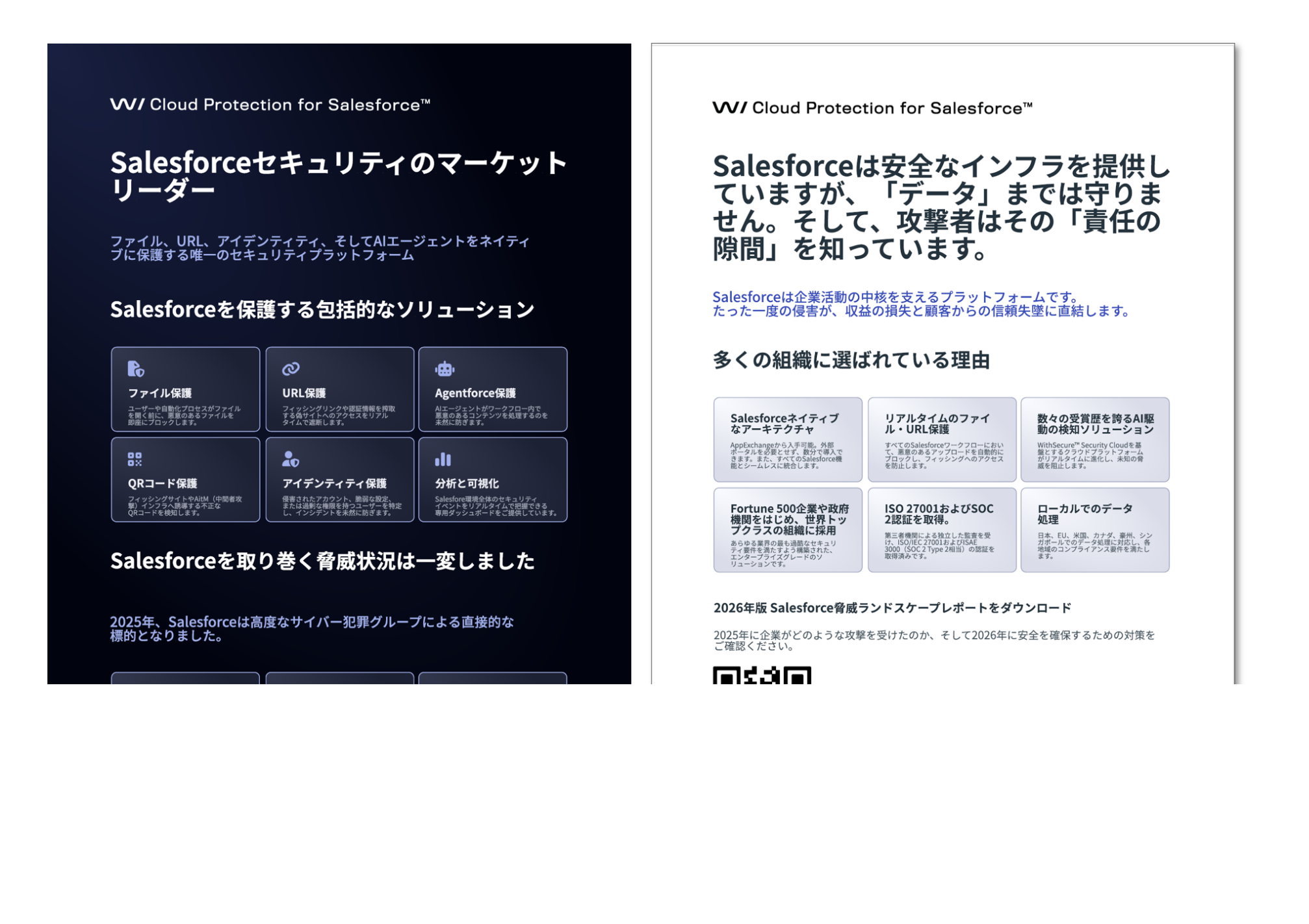Click the ISO 27001およびSOC 2認証 card heading
The height and width of the screenshot is (924, 1309).
939,514
